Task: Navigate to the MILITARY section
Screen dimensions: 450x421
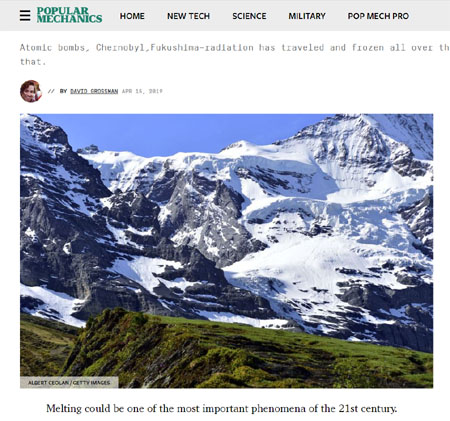Action: coord(307,16)
